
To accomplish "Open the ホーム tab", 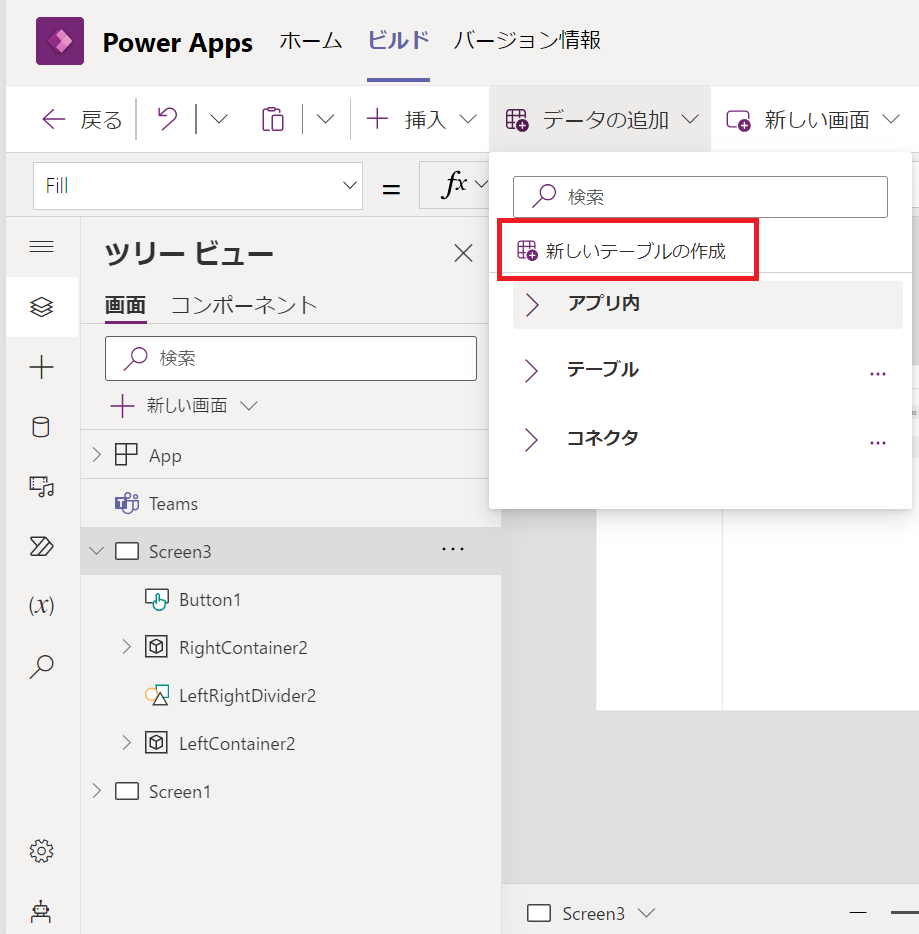I will click(x=310, y=41).
